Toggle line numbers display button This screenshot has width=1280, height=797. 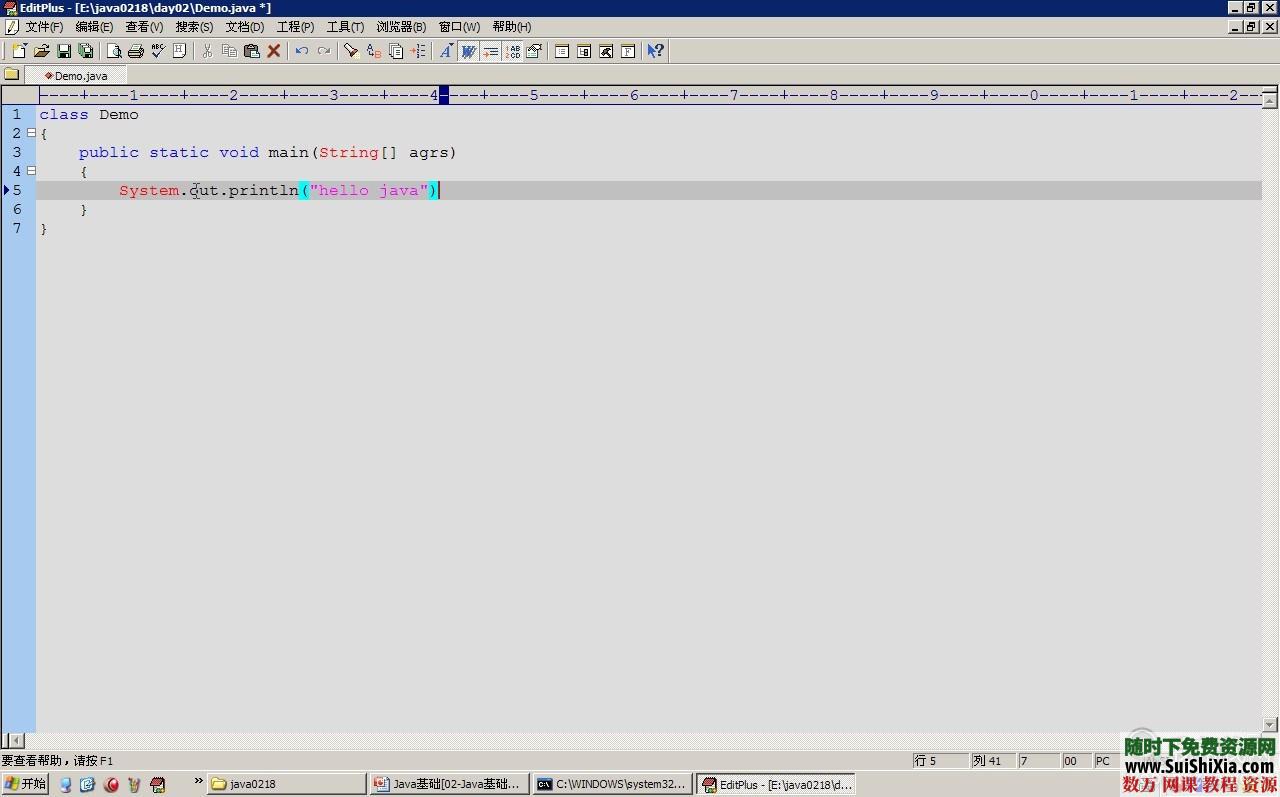point(513,51)
